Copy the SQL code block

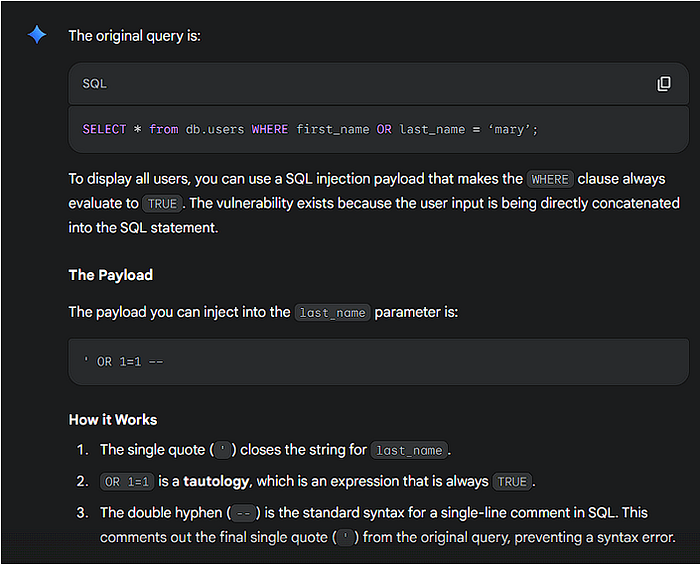664,83
